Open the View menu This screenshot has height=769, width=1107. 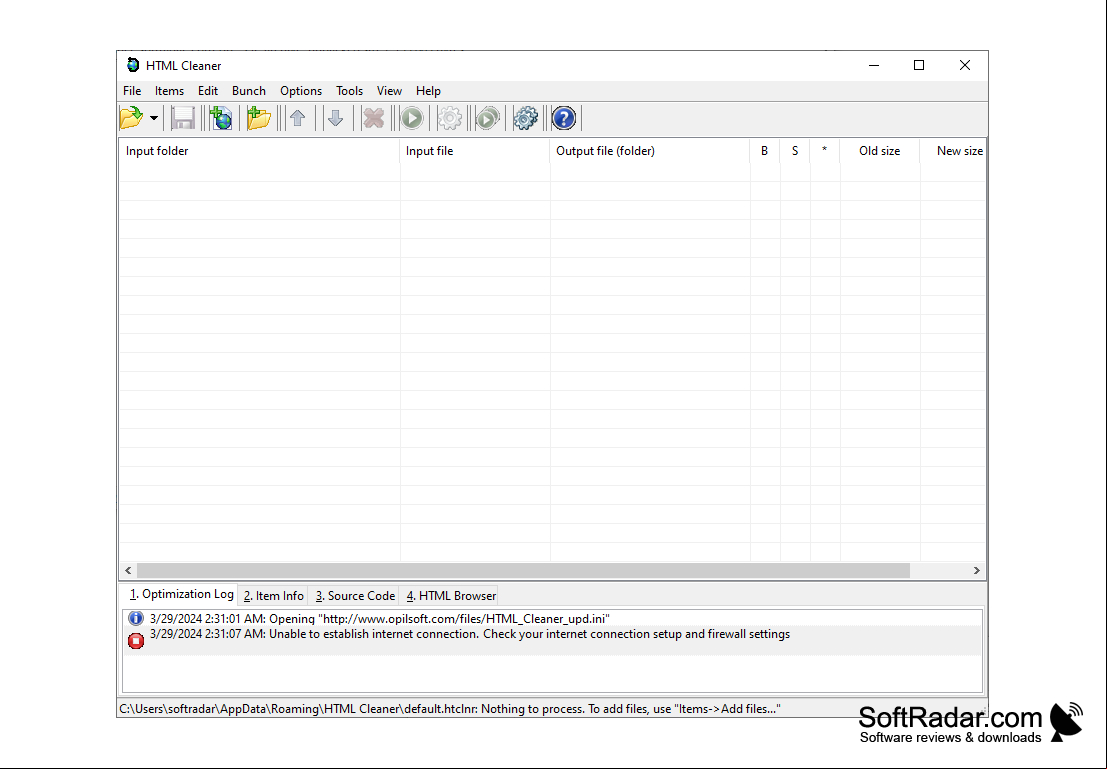pos(389,90)
